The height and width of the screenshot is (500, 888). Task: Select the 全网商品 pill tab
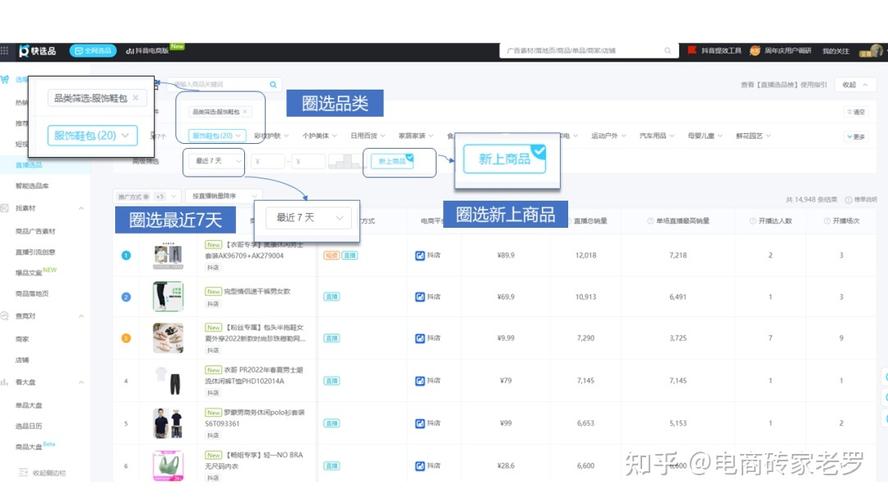point(93,51)
